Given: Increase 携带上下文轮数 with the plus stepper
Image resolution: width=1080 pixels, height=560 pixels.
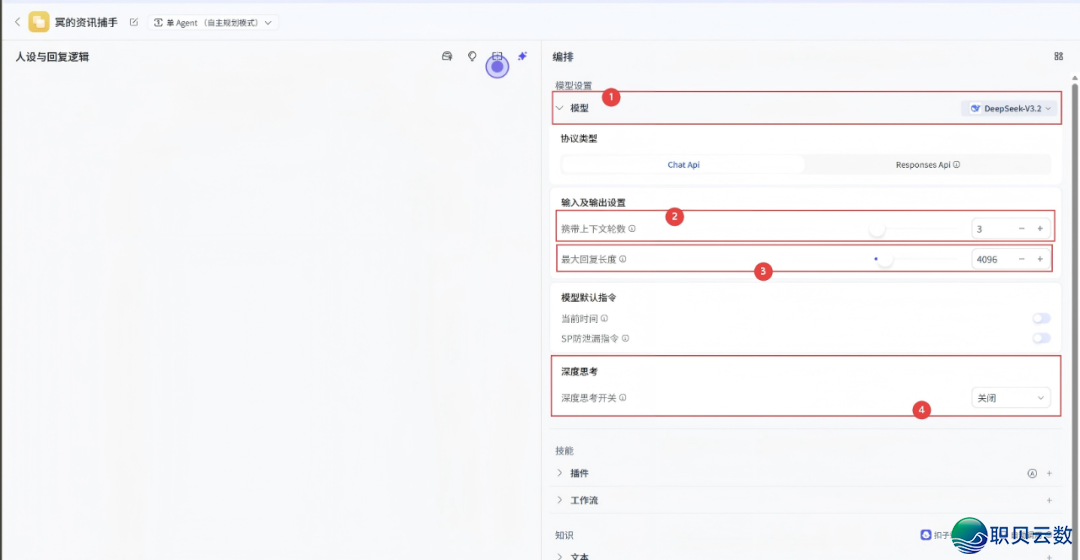Looking at the screenshot, I should 1040,229.
